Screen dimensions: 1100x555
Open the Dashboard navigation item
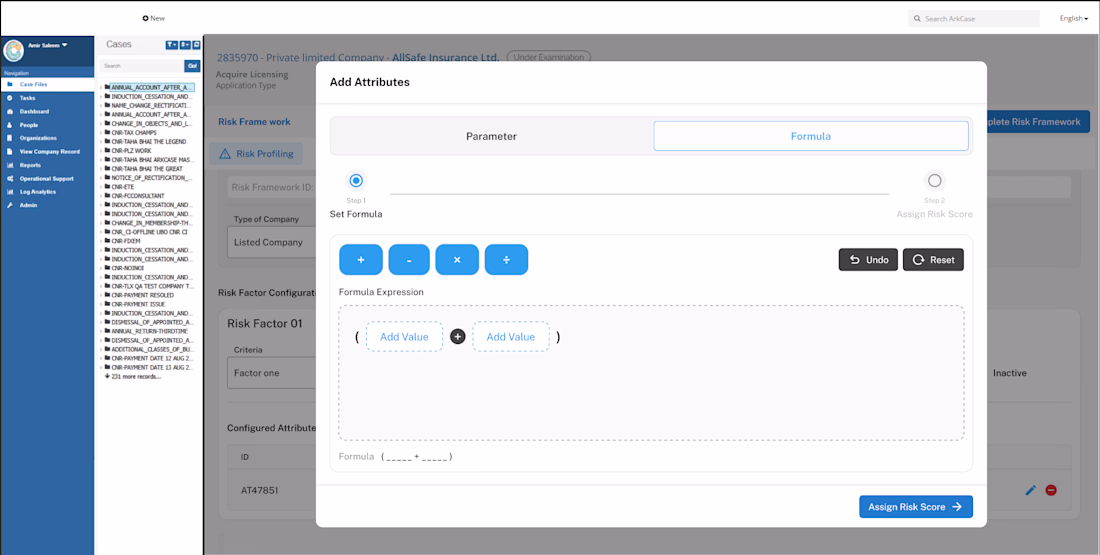point(47,111)
